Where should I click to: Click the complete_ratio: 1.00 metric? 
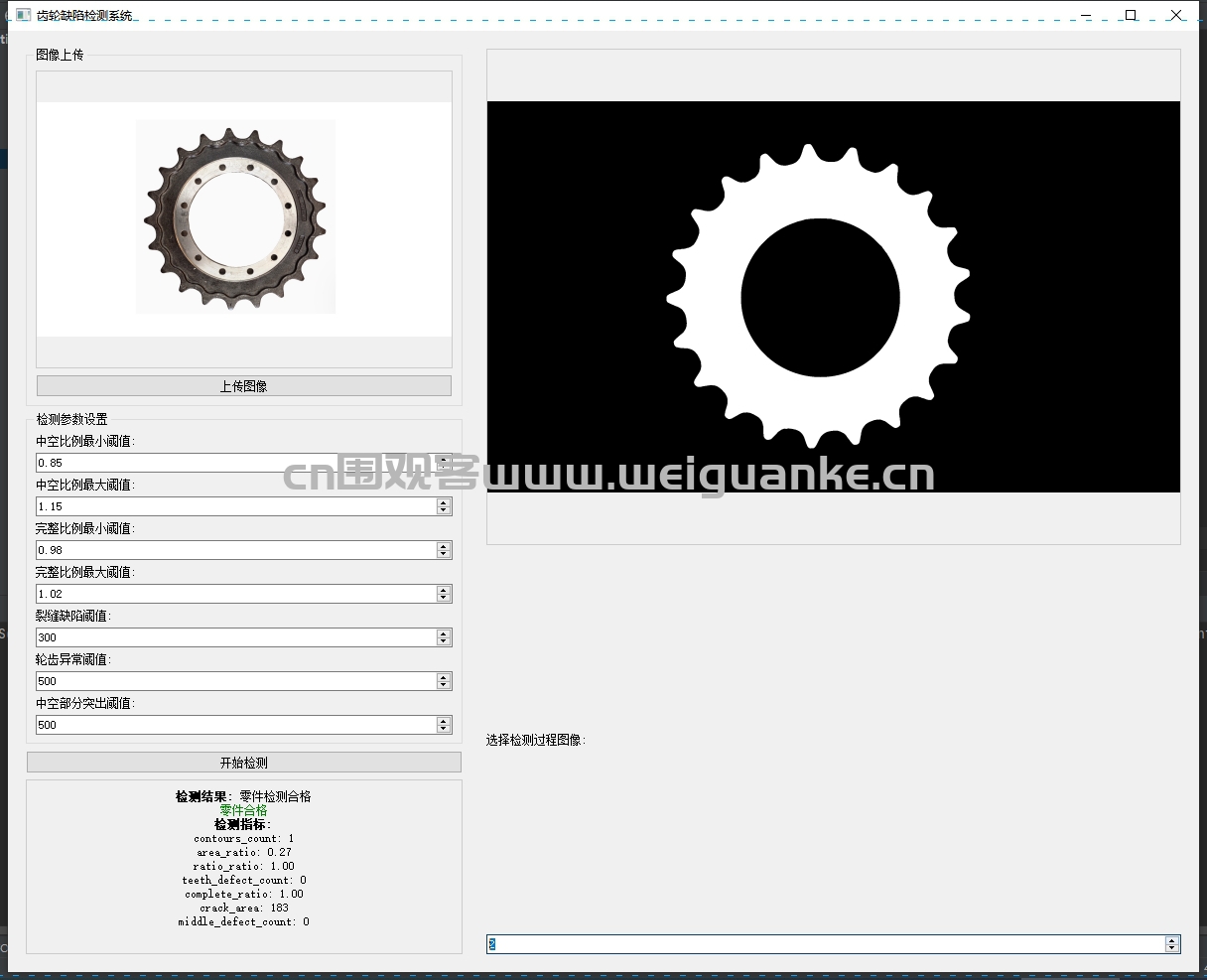click(244, 894)
